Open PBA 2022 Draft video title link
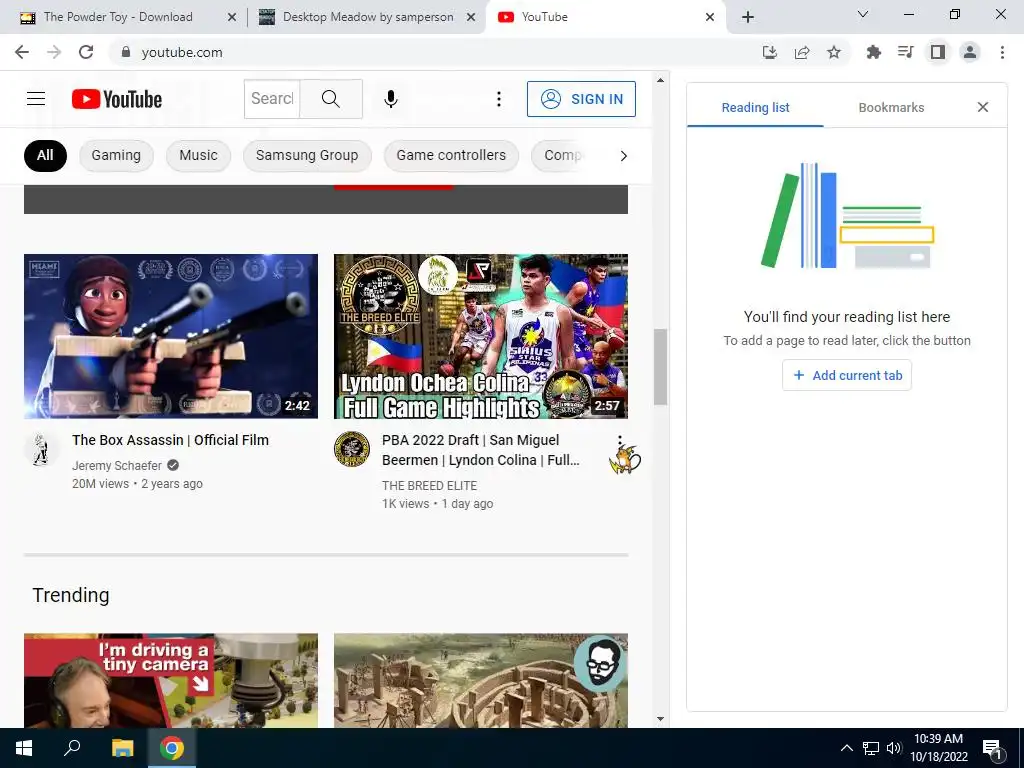This screenshot has height=768, width=1024. pos(481,450)
